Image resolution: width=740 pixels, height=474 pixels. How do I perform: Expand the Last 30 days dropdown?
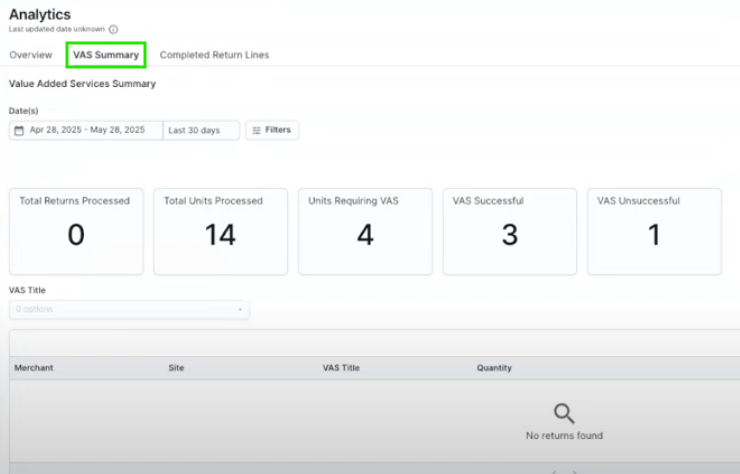(201, 131)
